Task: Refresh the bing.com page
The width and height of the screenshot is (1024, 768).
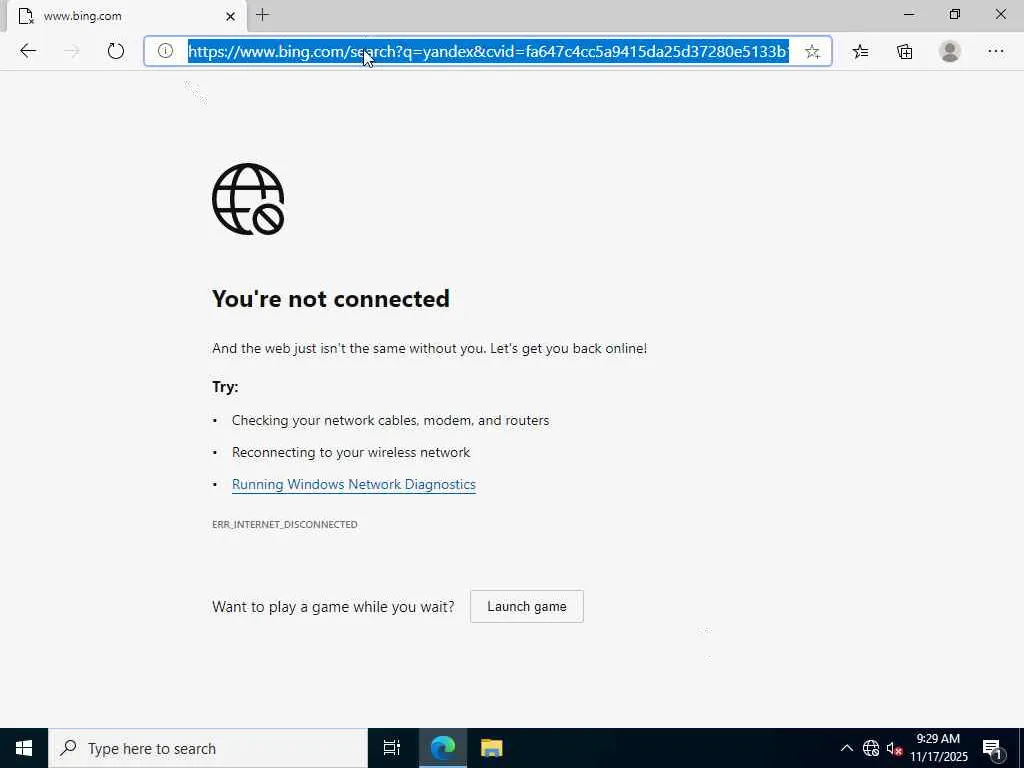Action: [116, 51]
